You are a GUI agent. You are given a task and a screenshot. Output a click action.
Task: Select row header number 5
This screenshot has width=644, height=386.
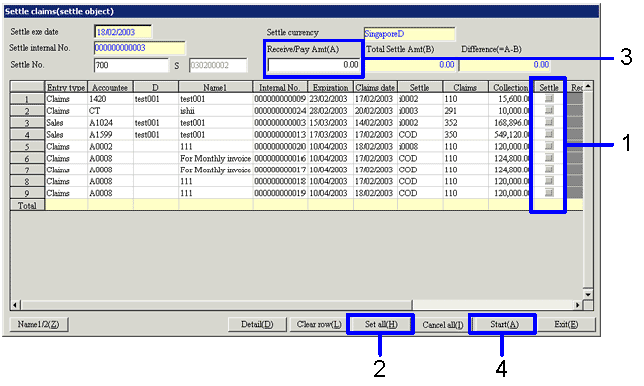point(27,147)
